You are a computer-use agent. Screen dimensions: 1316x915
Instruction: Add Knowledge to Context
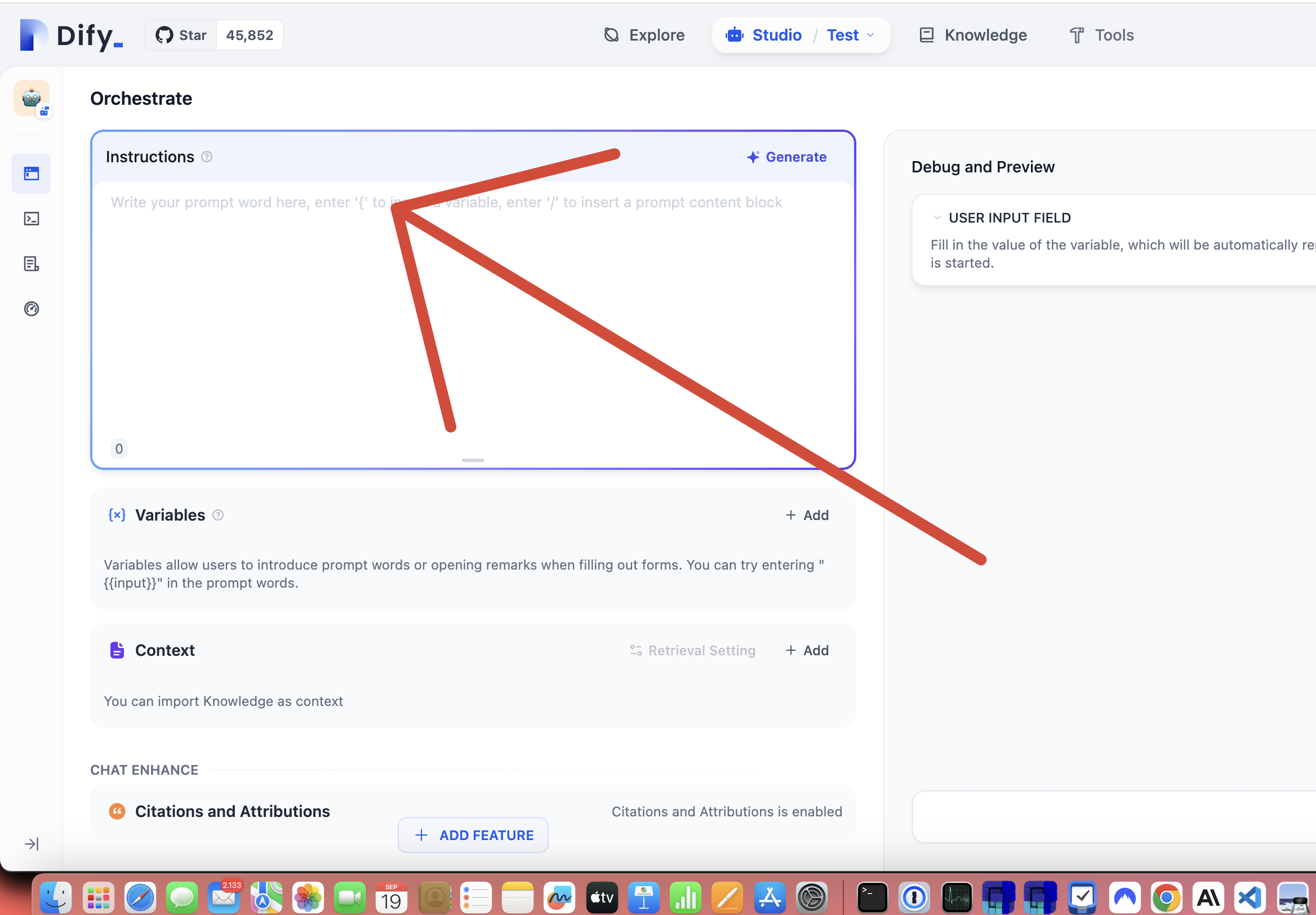[807, 650]
